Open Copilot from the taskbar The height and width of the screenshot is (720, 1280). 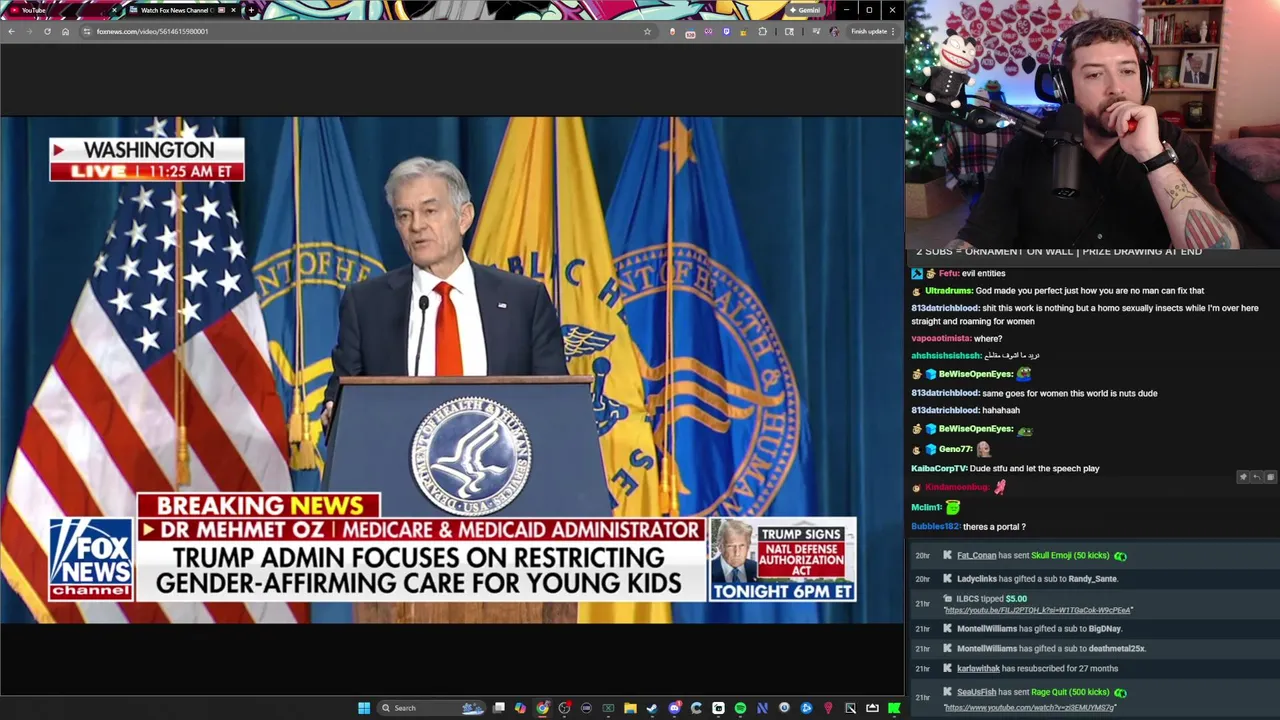(520, 708)
